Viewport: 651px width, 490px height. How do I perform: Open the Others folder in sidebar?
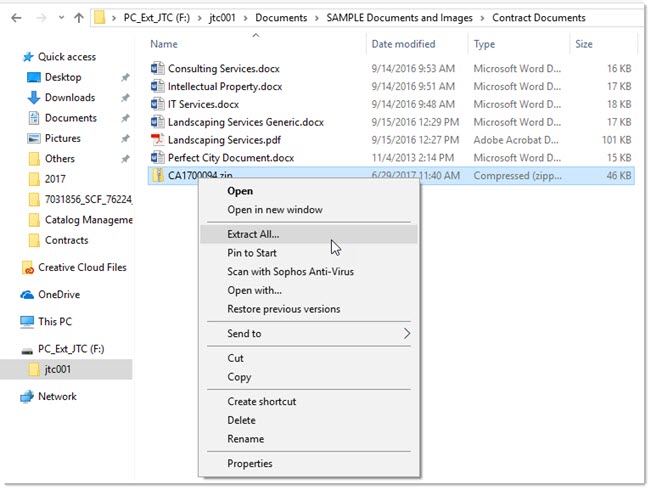pyautogui.click(x=59, y=159)
